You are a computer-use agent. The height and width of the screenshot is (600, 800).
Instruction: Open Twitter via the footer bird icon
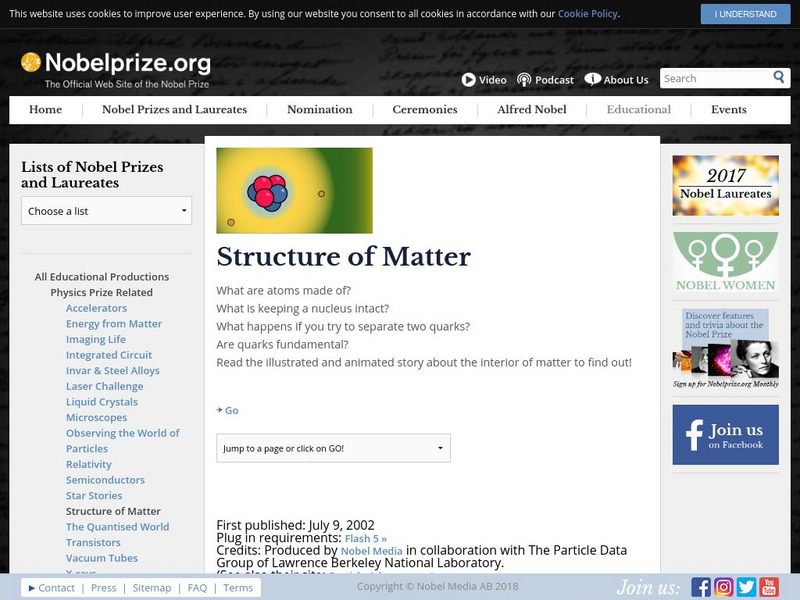747,584
